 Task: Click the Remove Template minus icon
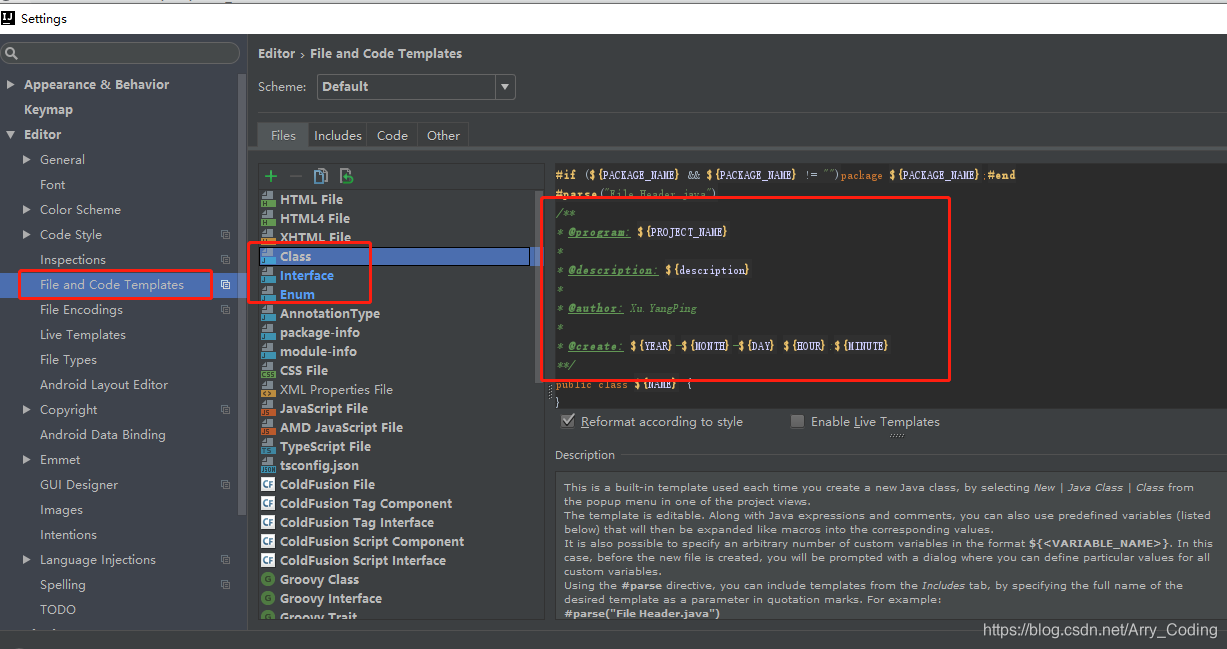pyautogui.click(x=295, y=176)
